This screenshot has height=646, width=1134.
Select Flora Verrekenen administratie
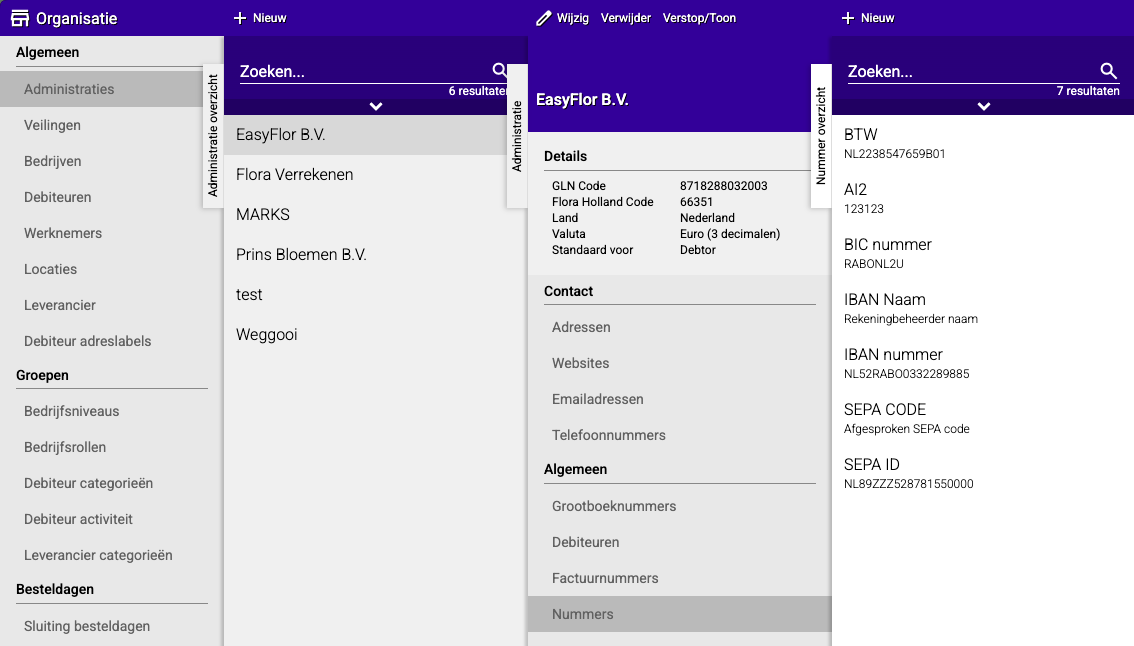pos(375,174)
